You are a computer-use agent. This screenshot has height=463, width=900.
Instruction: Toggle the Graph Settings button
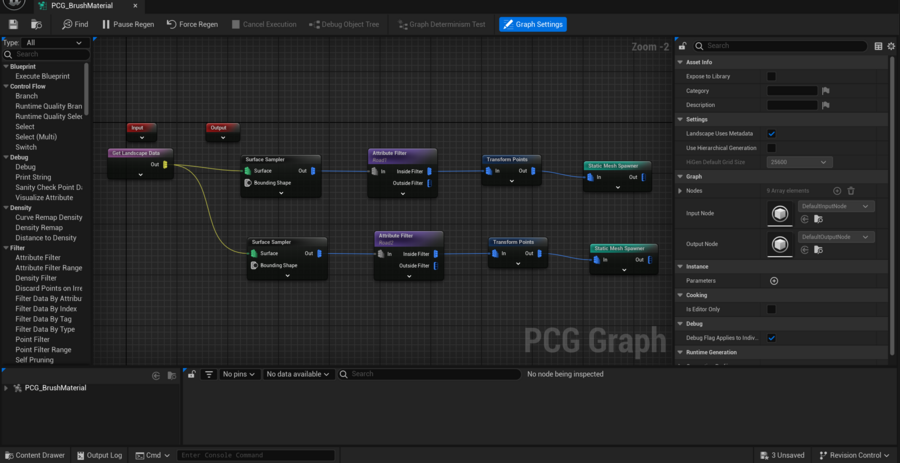click(x=533, y=24)
